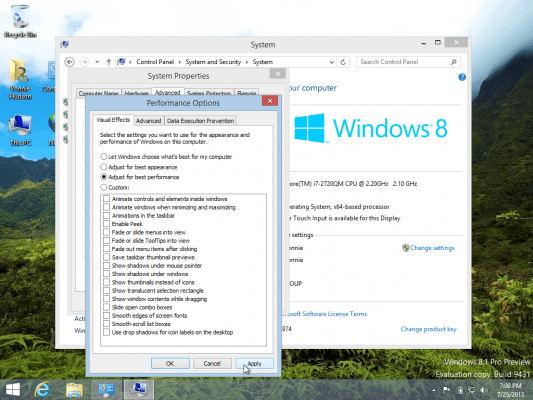The height and width of the screenshot is (400, 533).
Task: Open the volume speaker tray icon
Action: point(484,390)
